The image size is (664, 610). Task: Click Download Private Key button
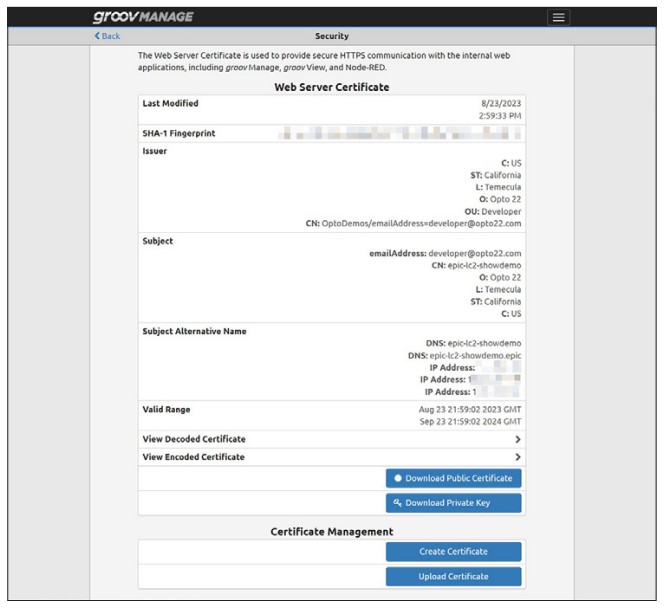coord(454,503)
